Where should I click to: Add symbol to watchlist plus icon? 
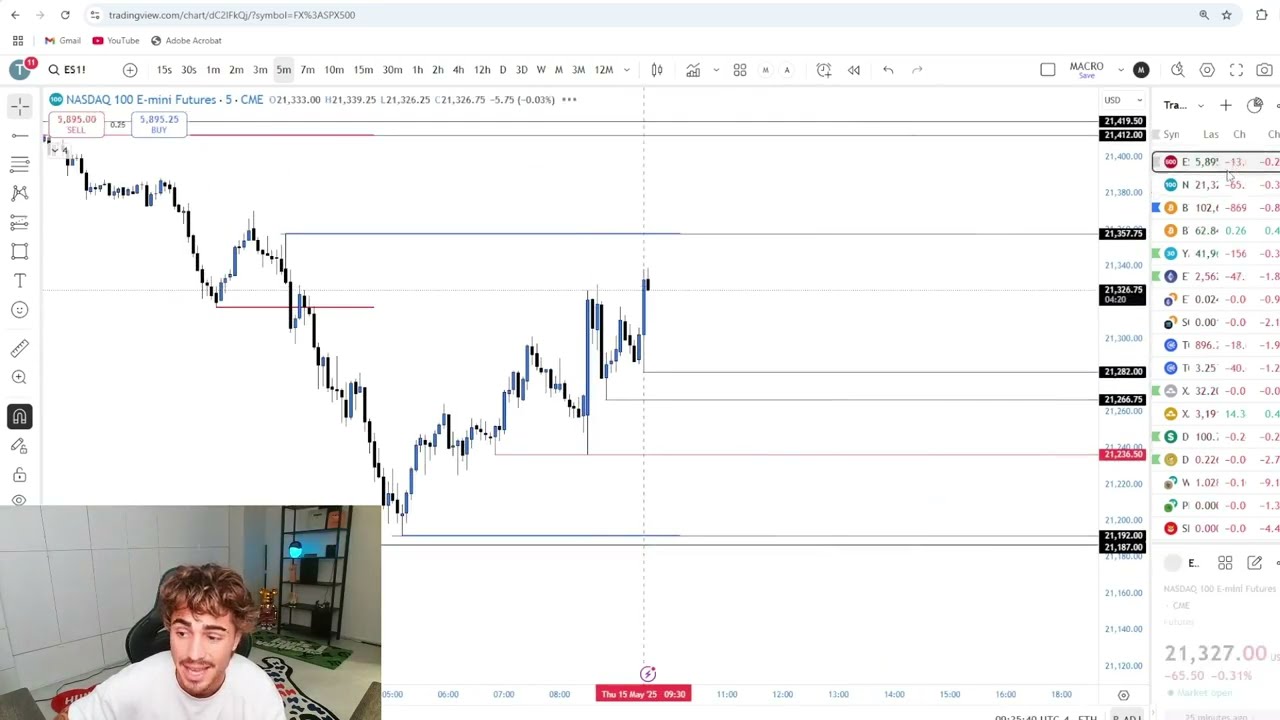(x=1226, y=105)
